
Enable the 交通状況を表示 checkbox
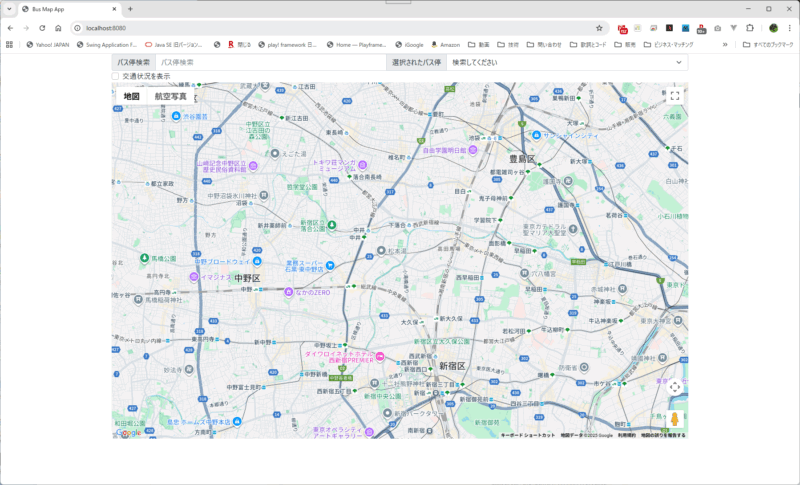click(x=116, y=76)
